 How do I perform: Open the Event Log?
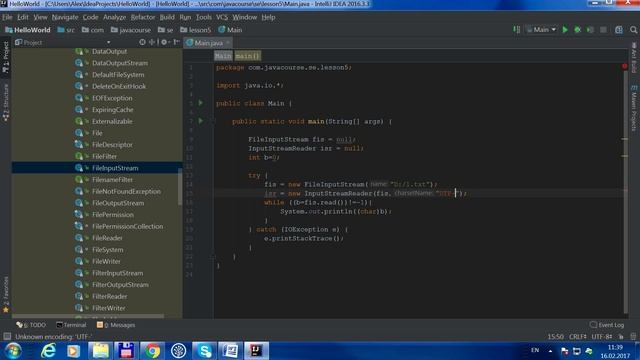[x=607, y=325]
